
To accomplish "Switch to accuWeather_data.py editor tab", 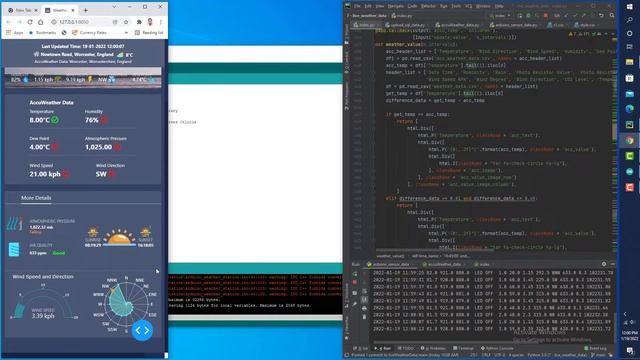I will point(459,25).
